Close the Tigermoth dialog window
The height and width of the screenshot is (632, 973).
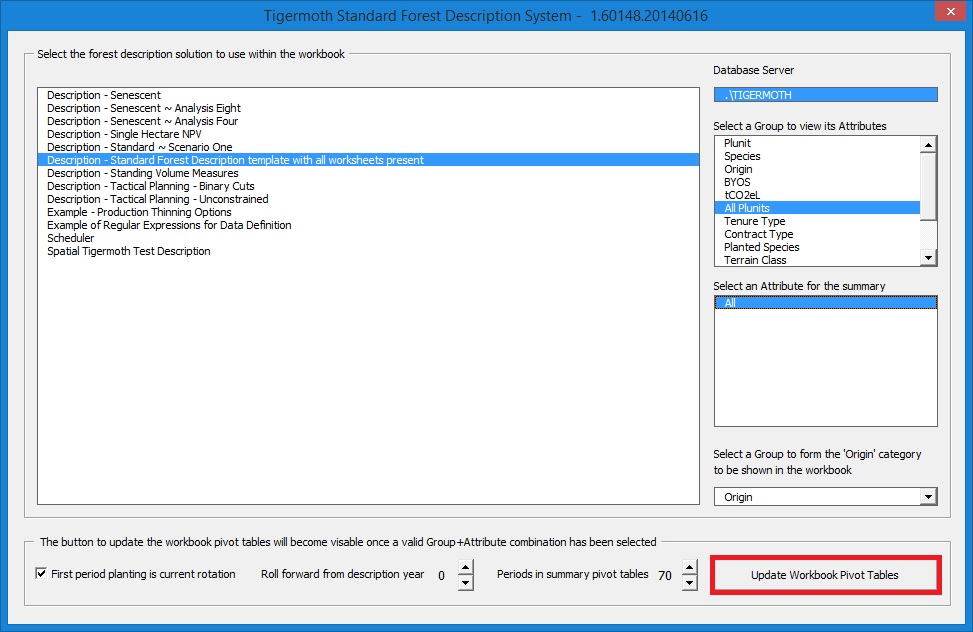pos(951,12)
